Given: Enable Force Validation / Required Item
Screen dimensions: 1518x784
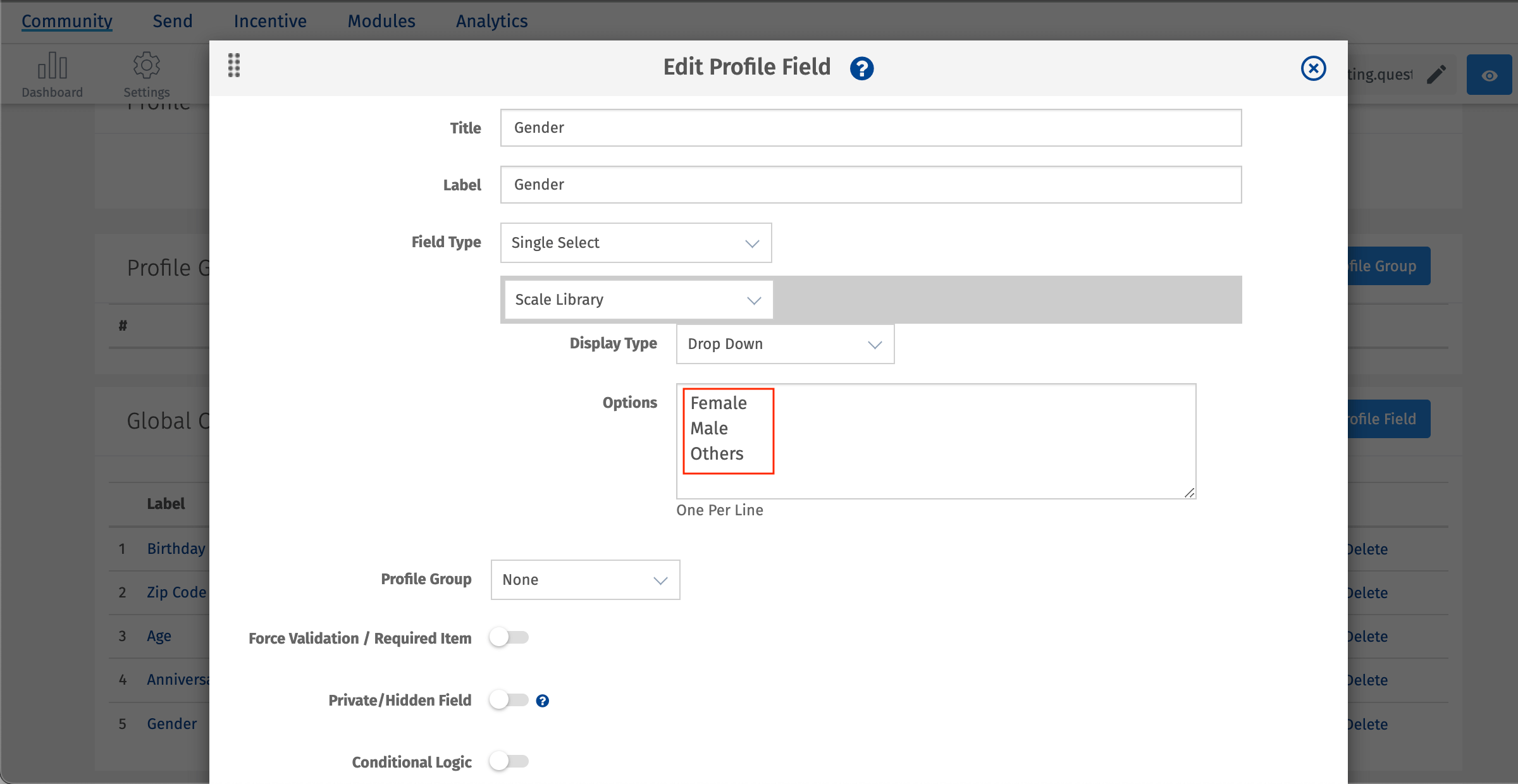Looking at the screenshot, I should (x=510, y=638).
